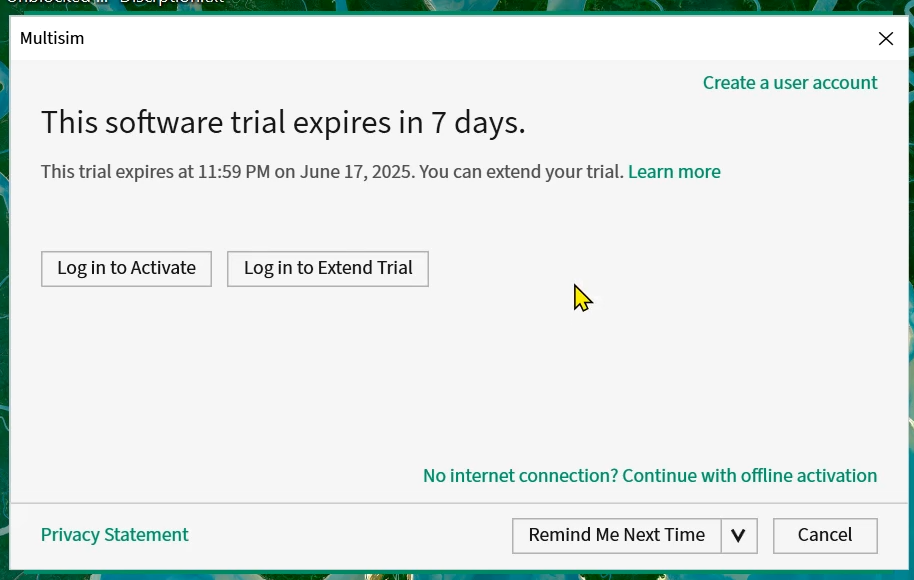Click the trial expires in 7 days heading
Viewport: 914px width, 580px height.
pos(283,123)
